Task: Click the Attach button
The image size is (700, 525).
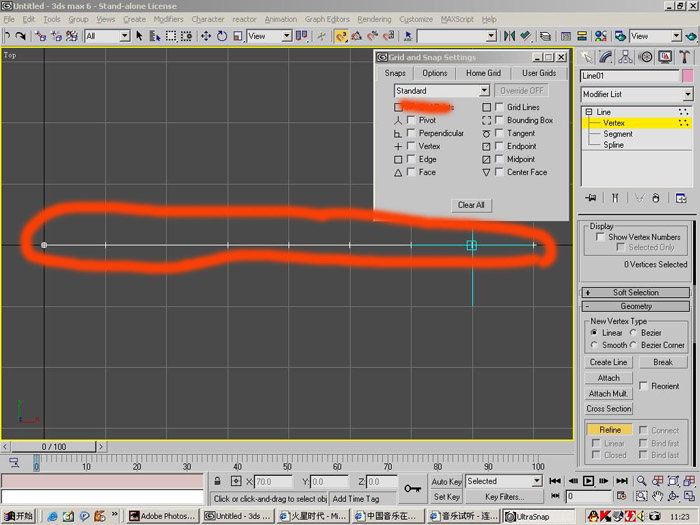Action: (608, 378)
